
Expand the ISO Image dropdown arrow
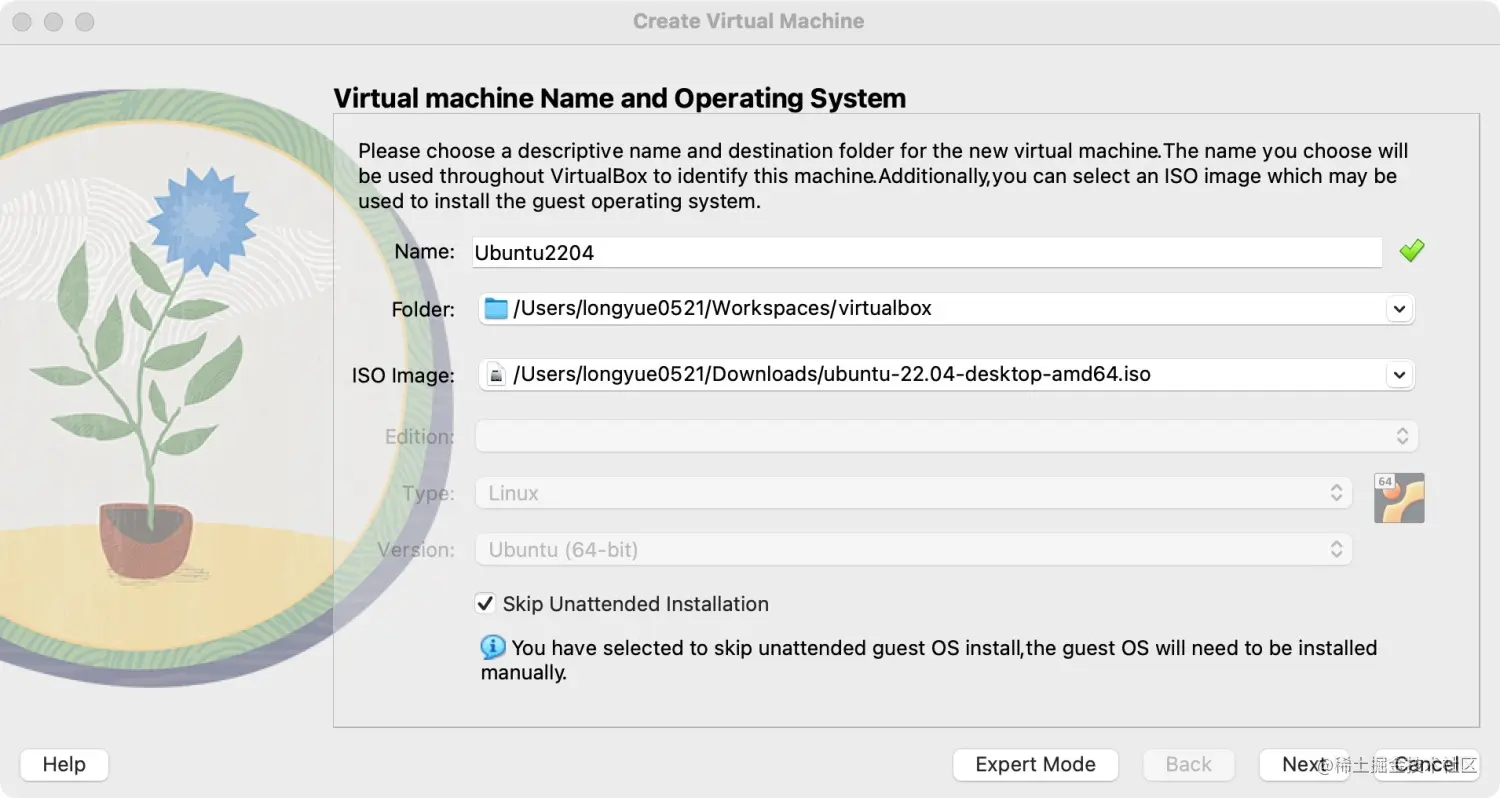point(1400,375)
